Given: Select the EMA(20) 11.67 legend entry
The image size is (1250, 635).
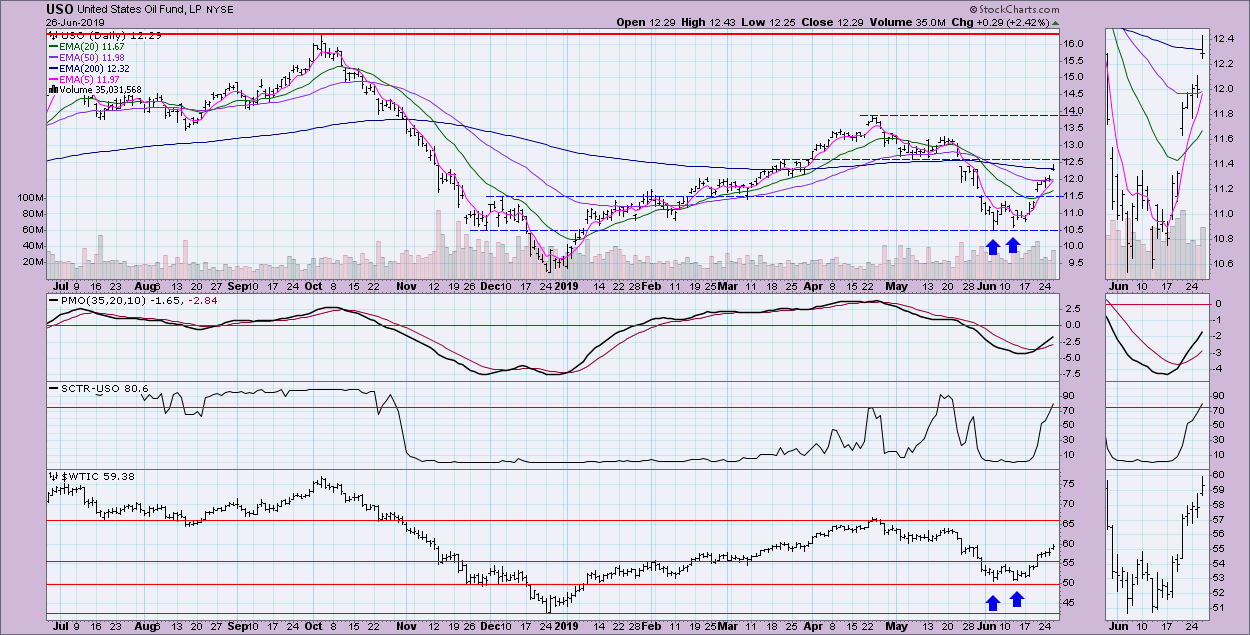Looking at the screenshot, I should click(91, 46).
